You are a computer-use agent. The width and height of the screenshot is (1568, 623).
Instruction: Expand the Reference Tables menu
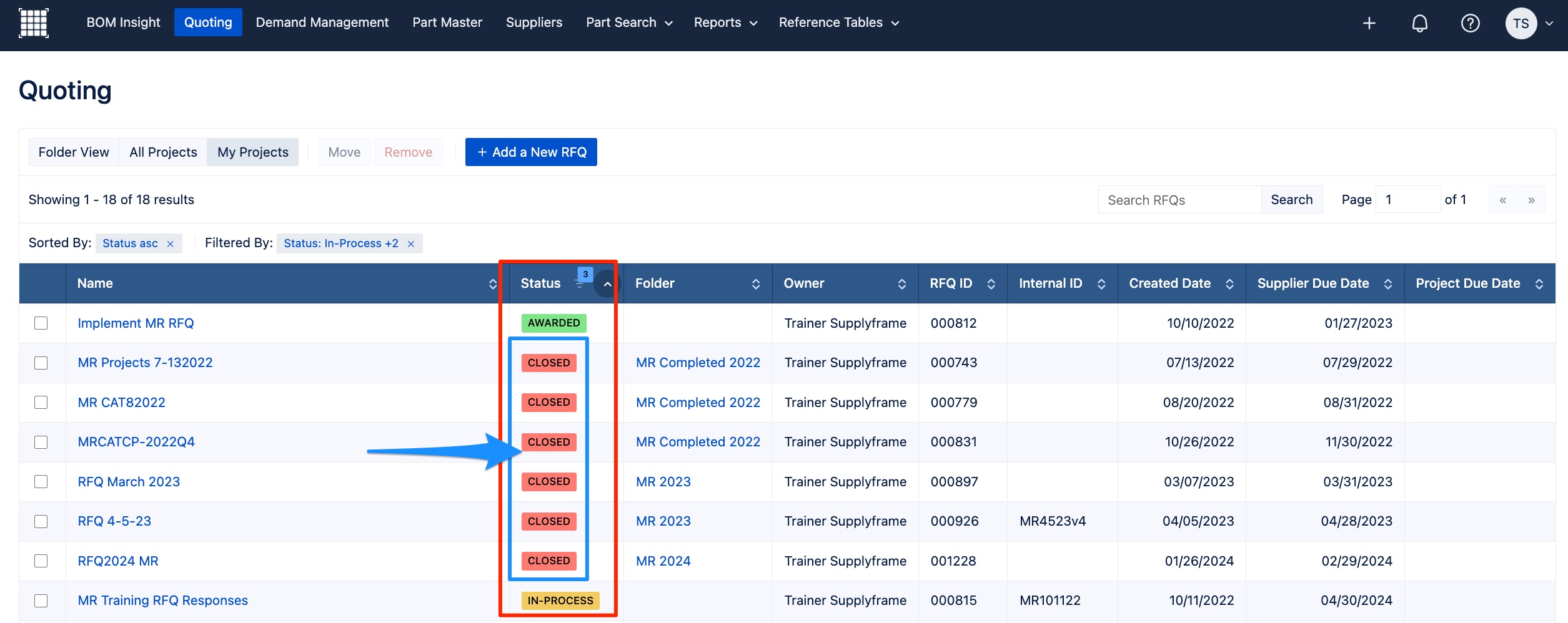pyautogui.click(x=838, y=22)
